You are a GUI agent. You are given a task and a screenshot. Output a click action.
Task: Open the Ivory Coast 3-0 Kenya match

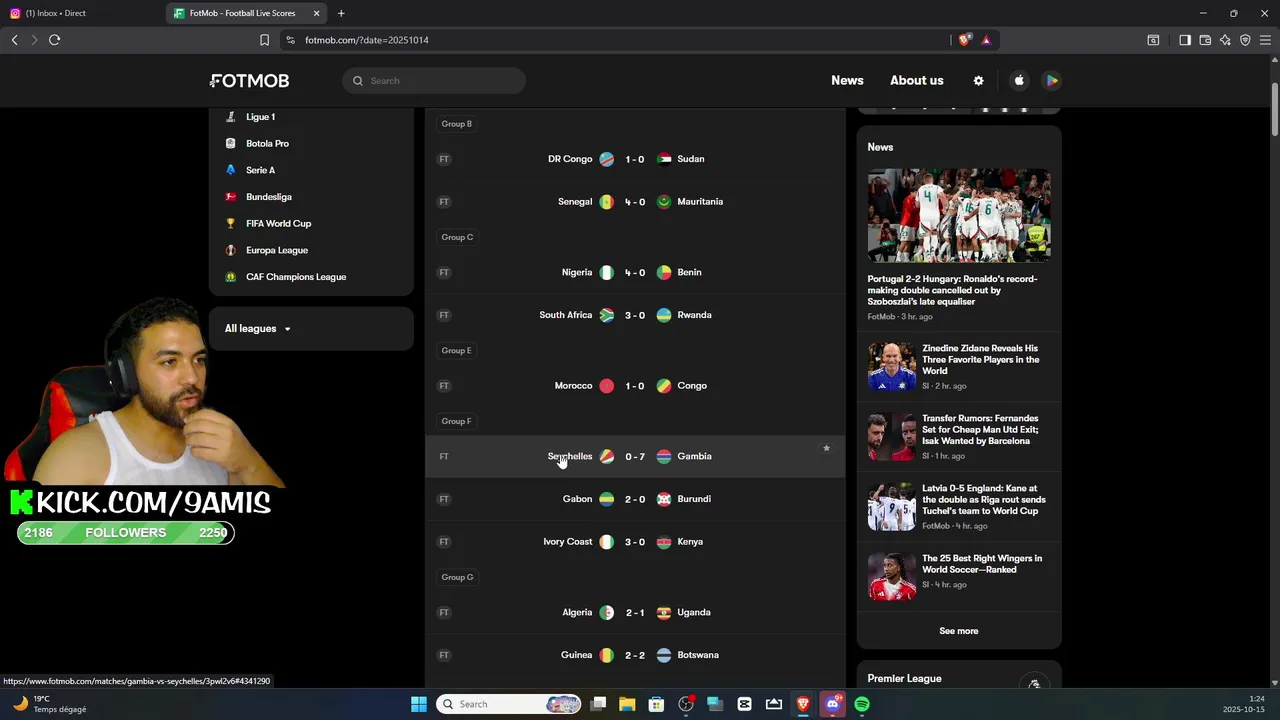(635, 542)
